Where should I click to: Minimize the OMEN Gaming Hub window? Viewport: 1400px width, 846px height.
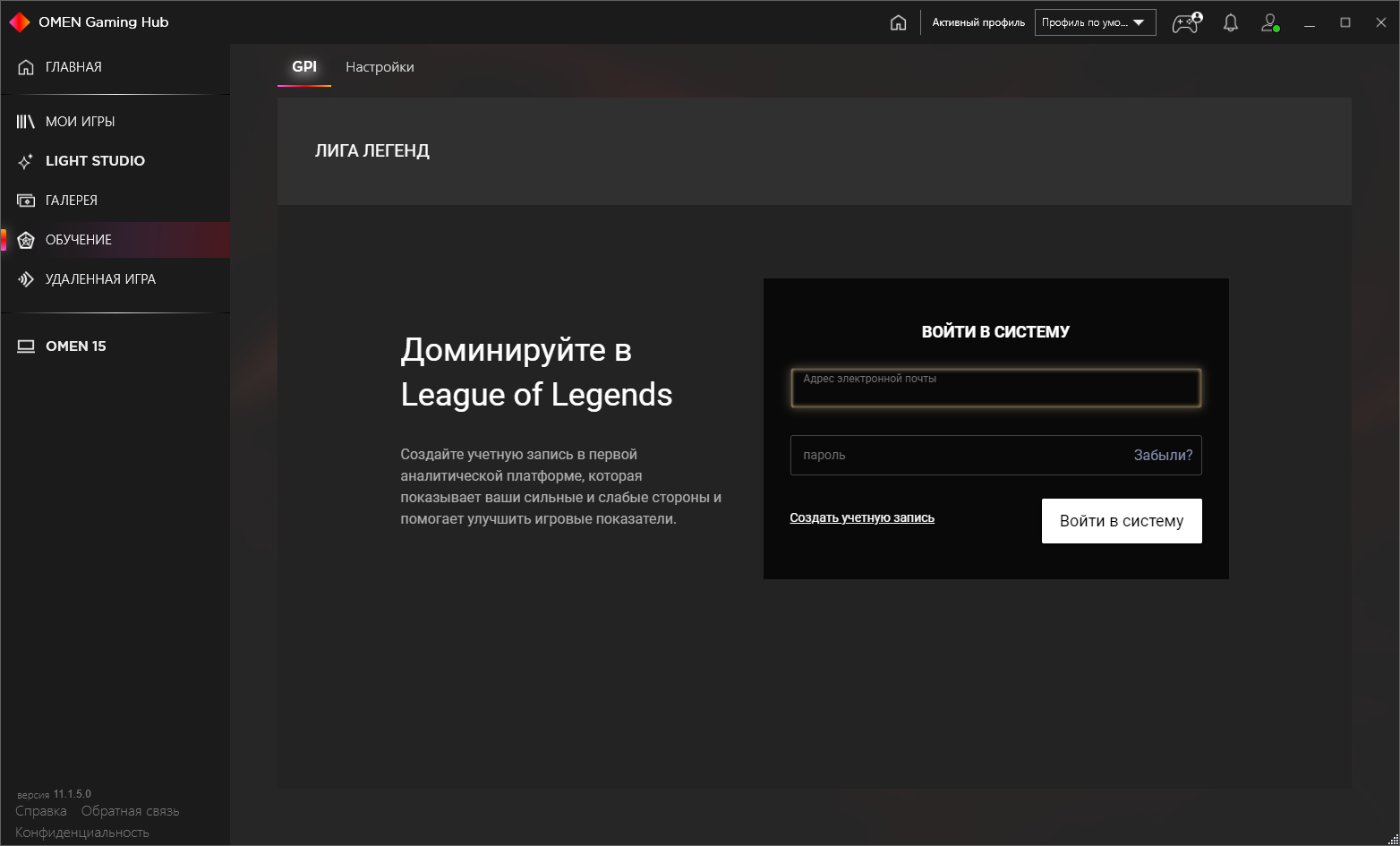[1310, 22]
